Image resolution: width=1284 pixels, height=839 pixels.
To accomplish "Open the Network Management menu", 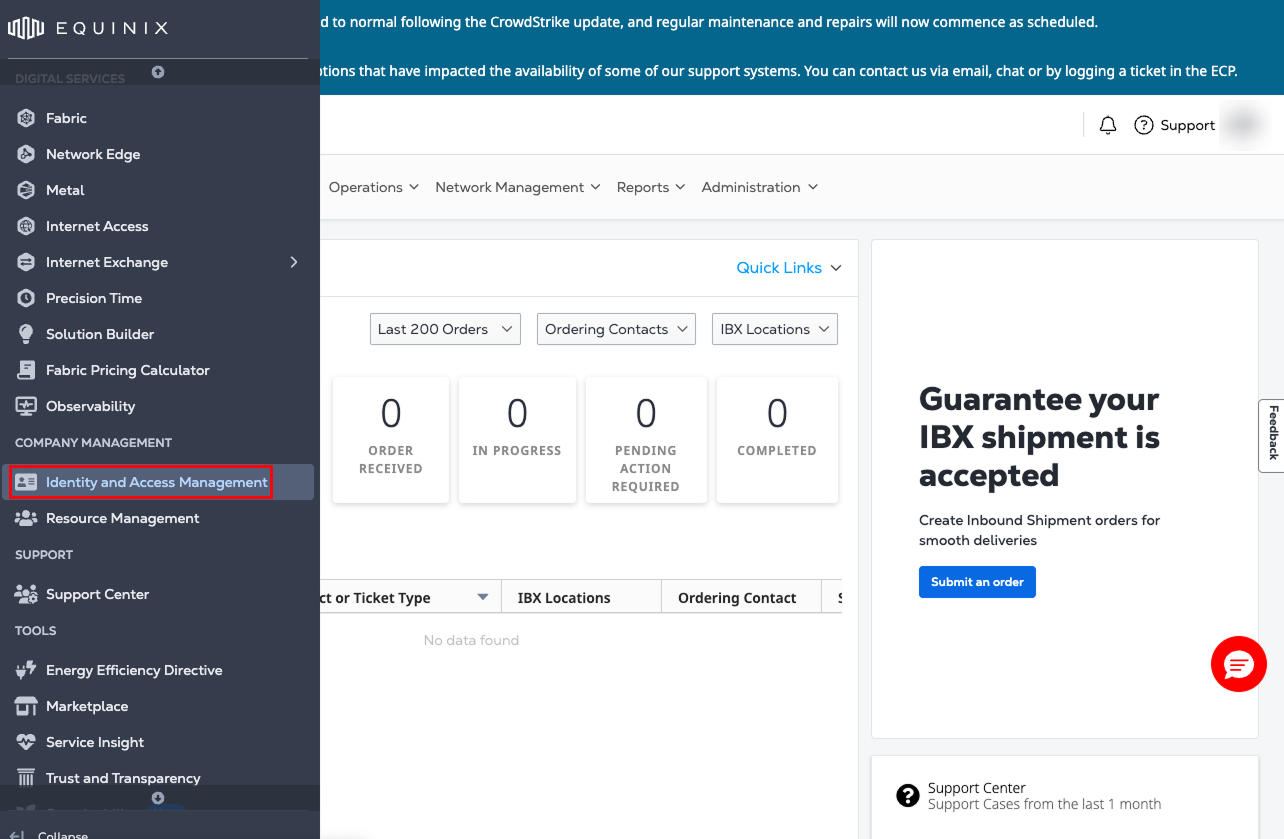I will click(517, 187).
